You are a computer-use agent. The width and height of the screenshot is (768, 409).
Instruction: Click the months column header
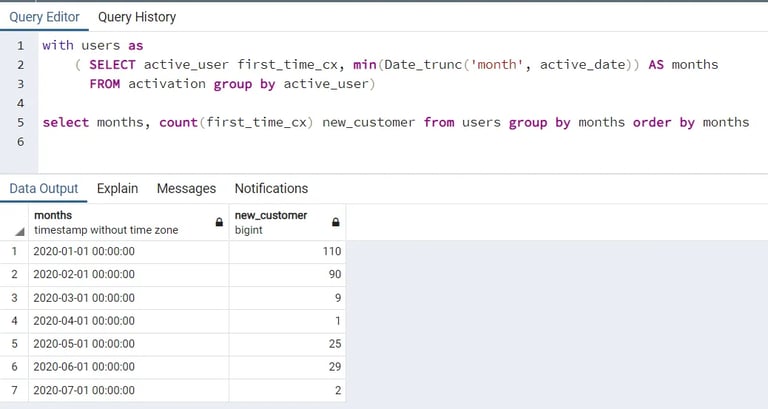128,222
